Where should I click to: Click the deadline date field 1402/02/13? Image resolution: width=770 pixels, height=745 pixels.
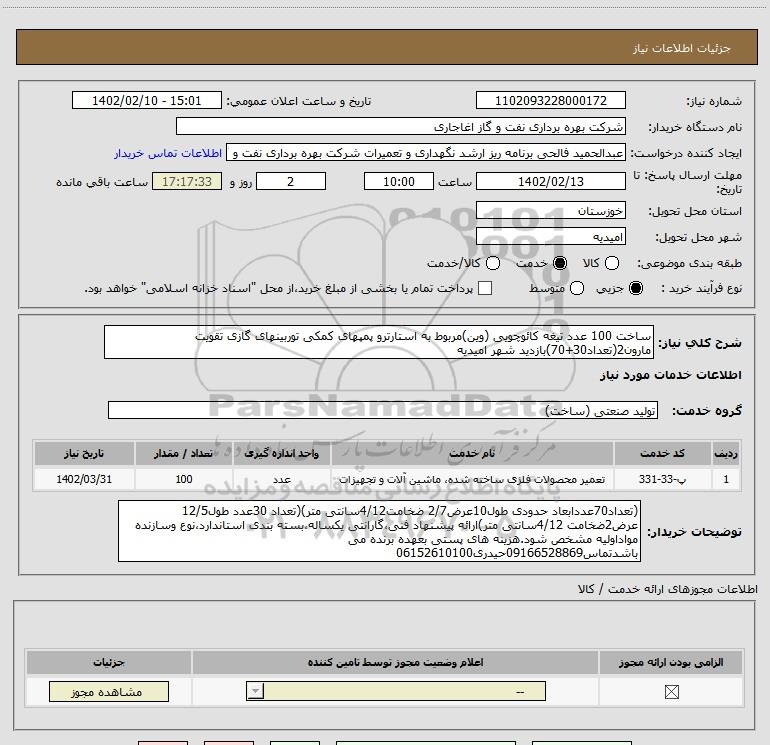(x=550, y=181)
